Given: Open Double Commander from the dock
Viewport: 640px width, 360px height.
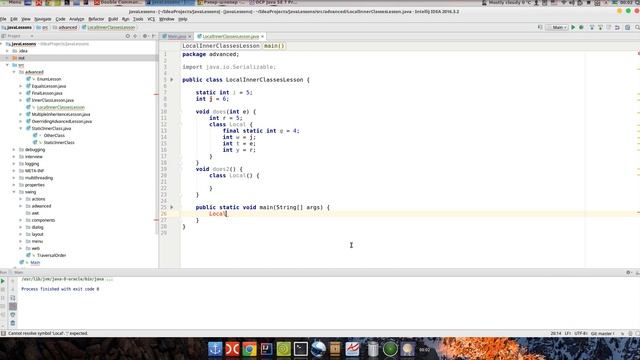Looking at the screenshot, I should (x=232, y=349).
